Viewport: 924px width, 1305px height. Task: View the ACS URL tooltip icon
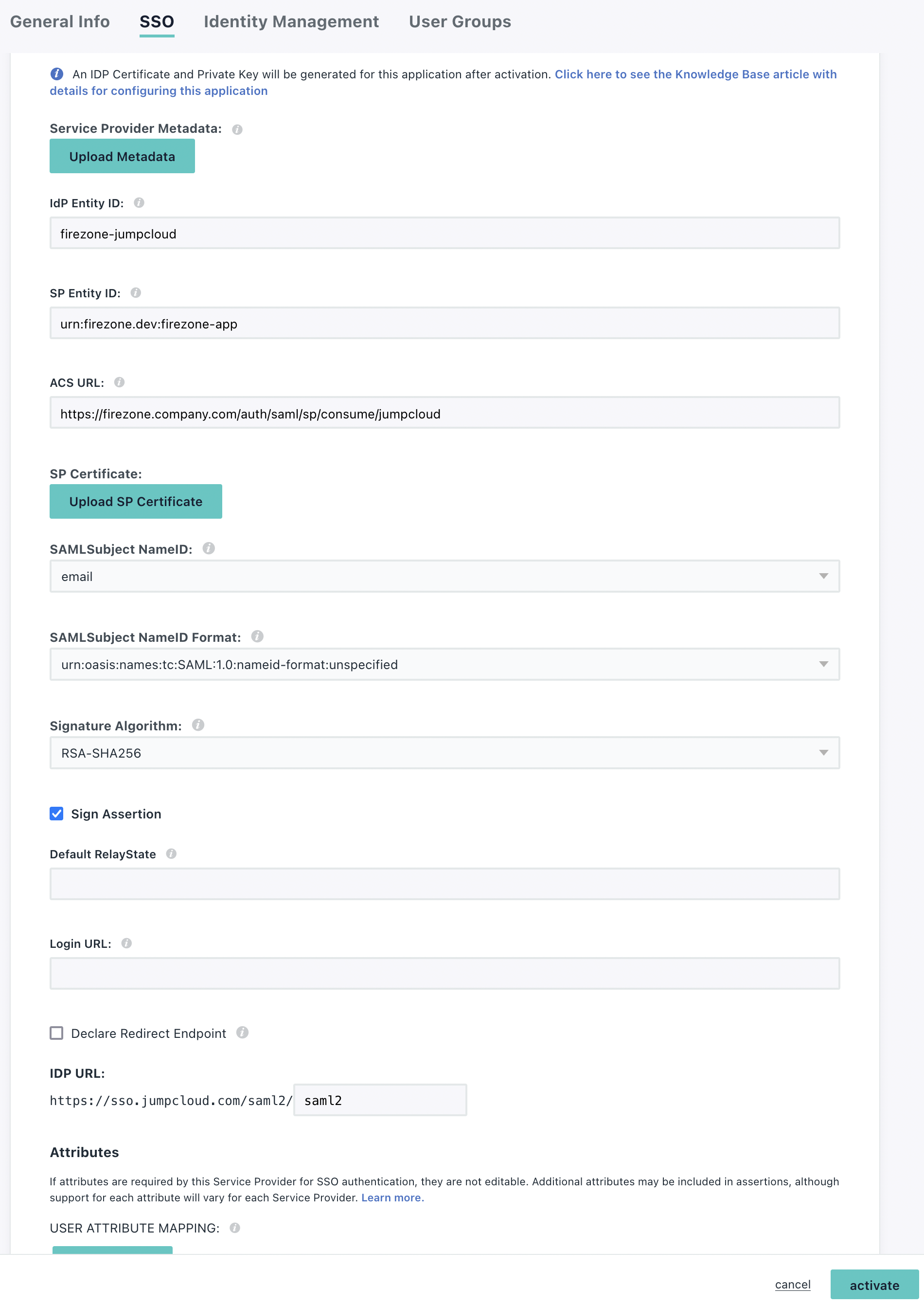[120, 382]
